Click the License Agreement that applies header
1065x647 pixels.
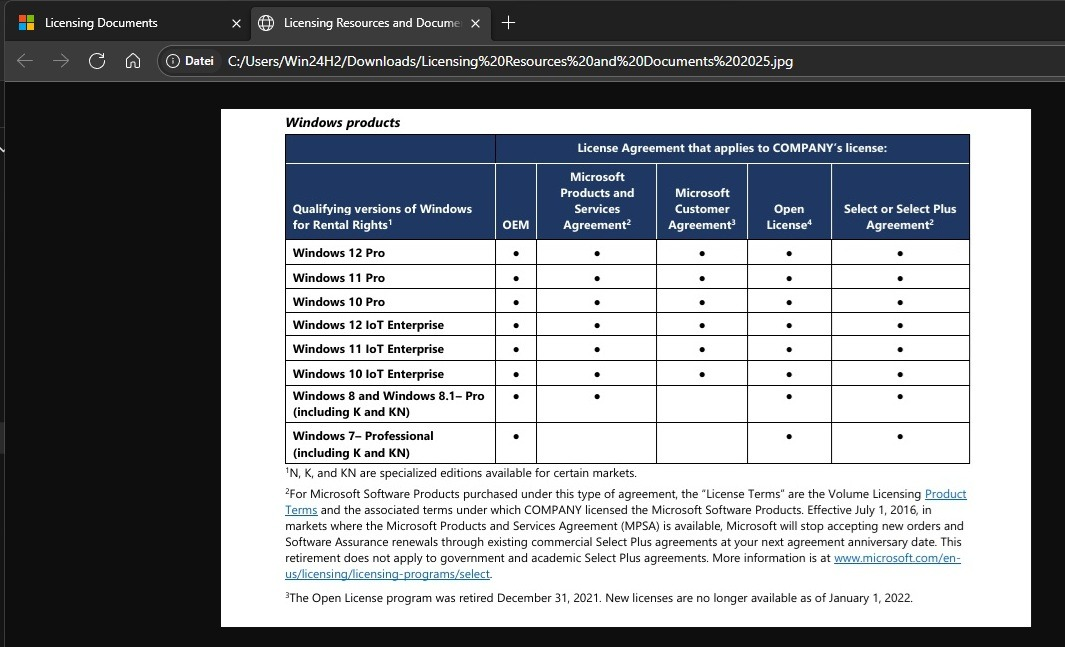tap(732, 148)
